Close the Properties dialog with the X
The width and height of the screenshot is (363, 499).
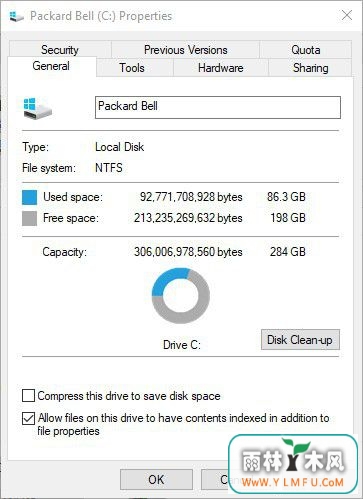[347, 15]
